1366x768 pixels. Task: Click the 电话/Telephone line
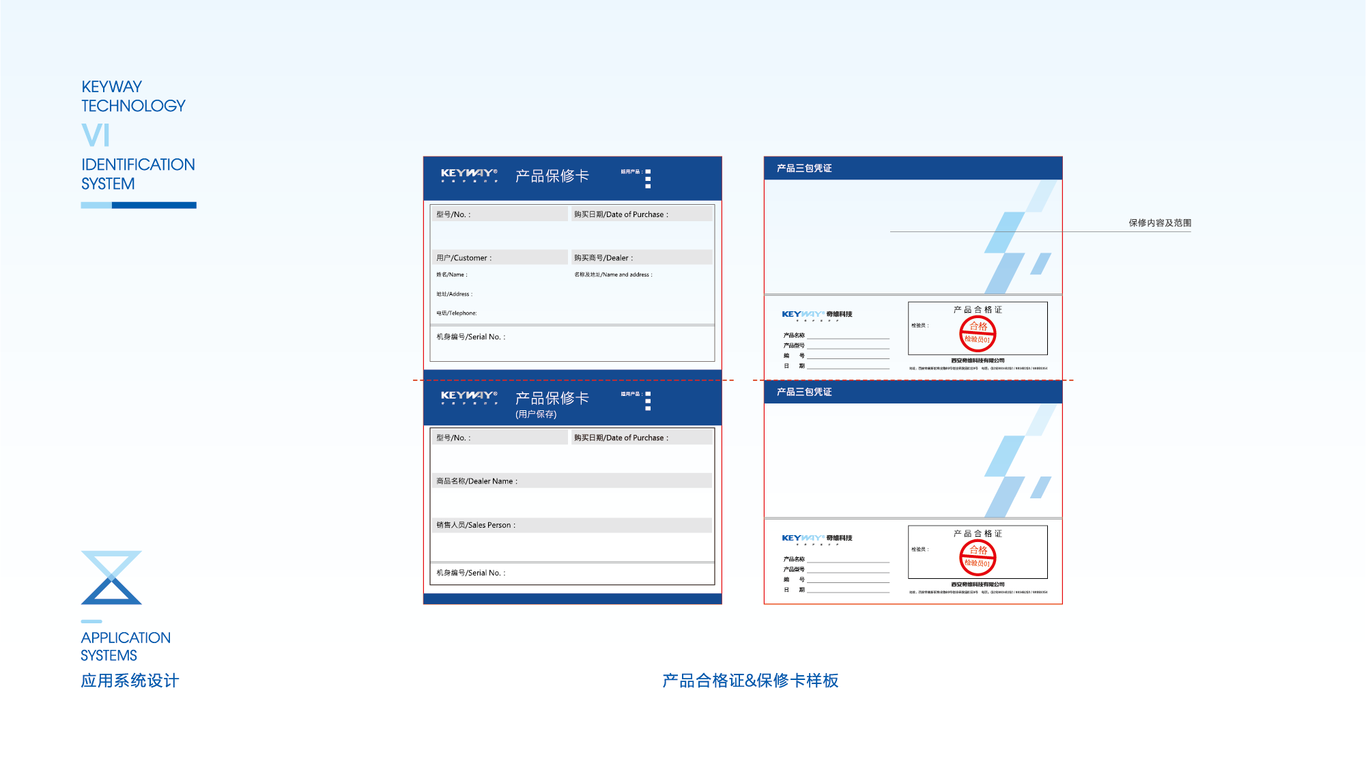click(x=457, y=313)
